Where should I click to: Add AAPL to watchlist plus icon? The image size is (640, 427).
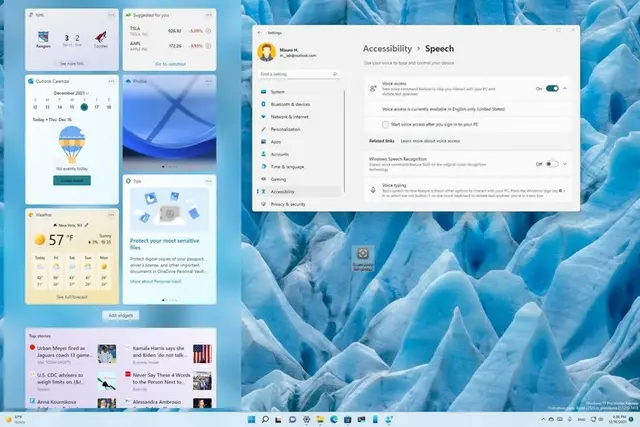click(208, 46)
